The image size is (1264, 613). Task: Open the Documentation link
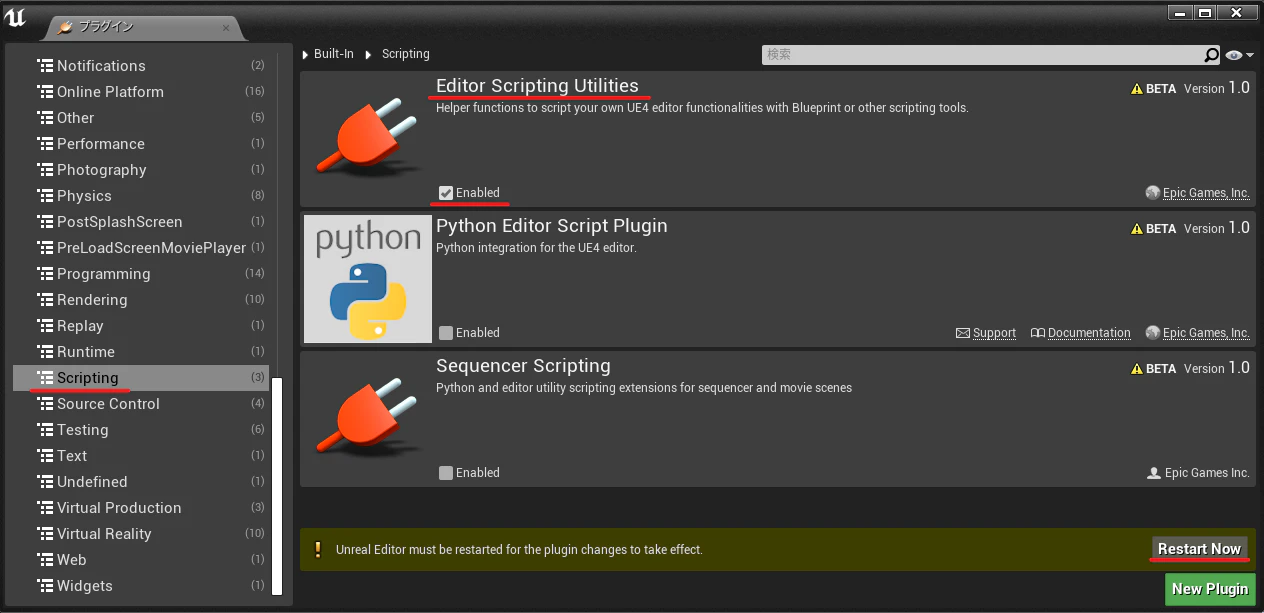click(1089, 333)
